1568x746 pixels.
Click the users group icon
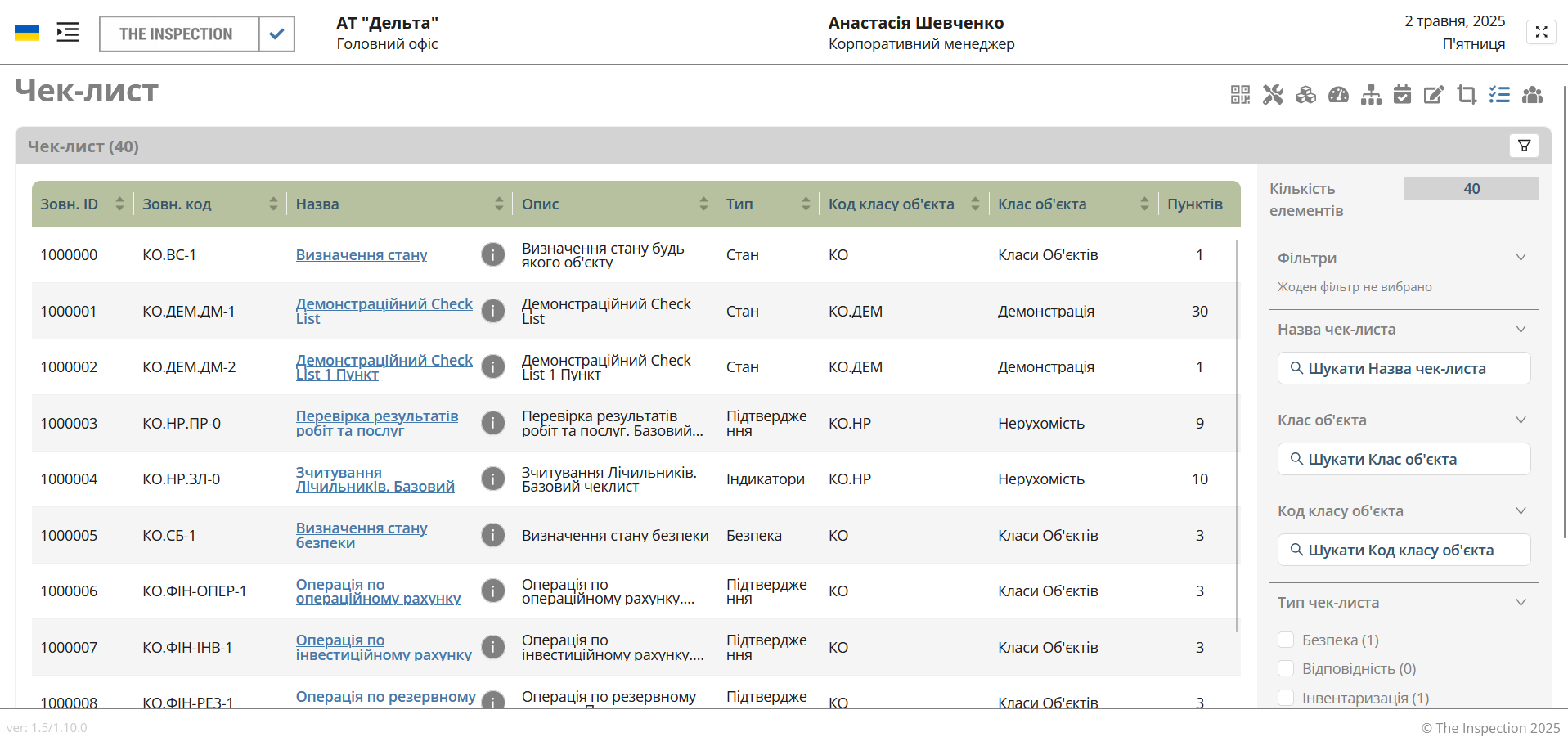pos(1532,95)
